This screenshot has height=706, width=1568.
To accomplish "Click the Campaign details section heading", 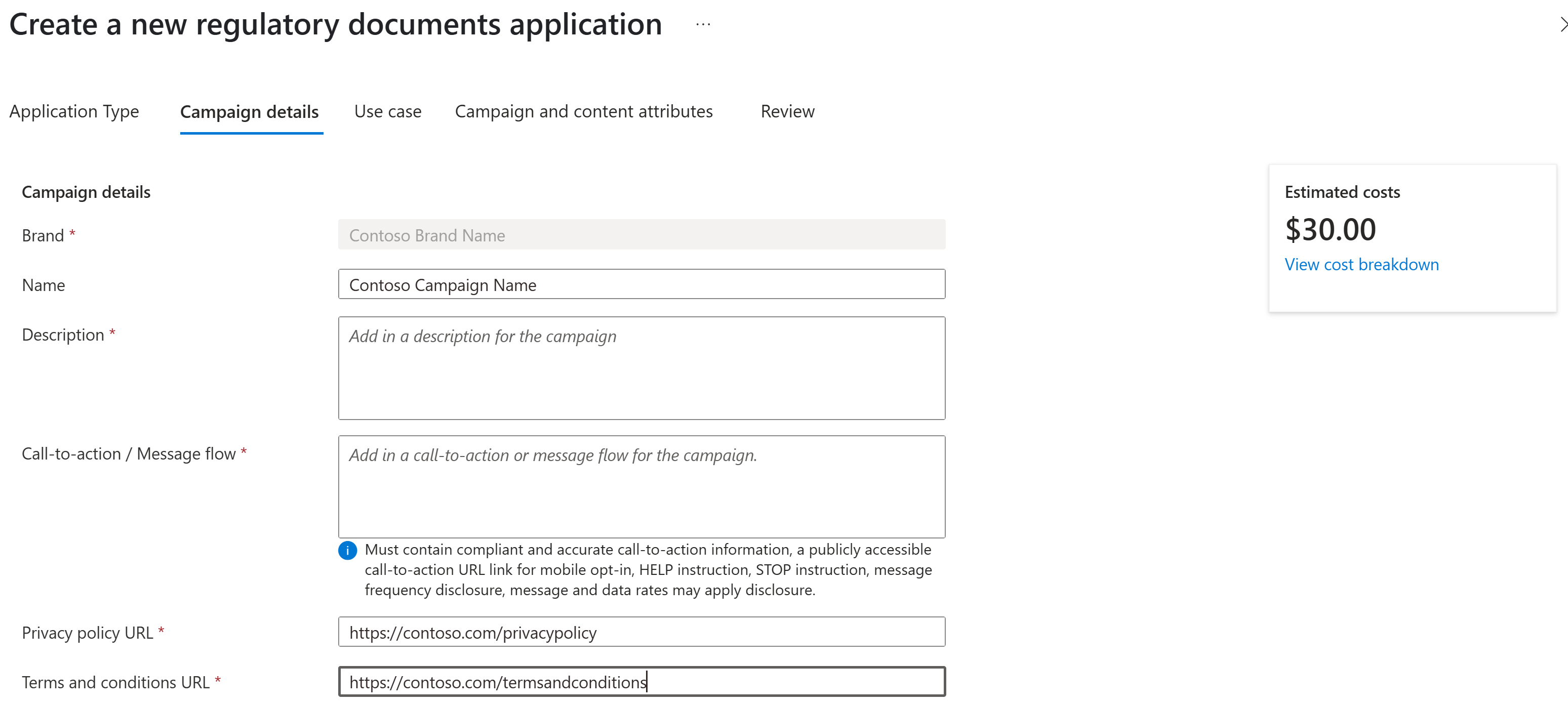I will pos(87,192).
